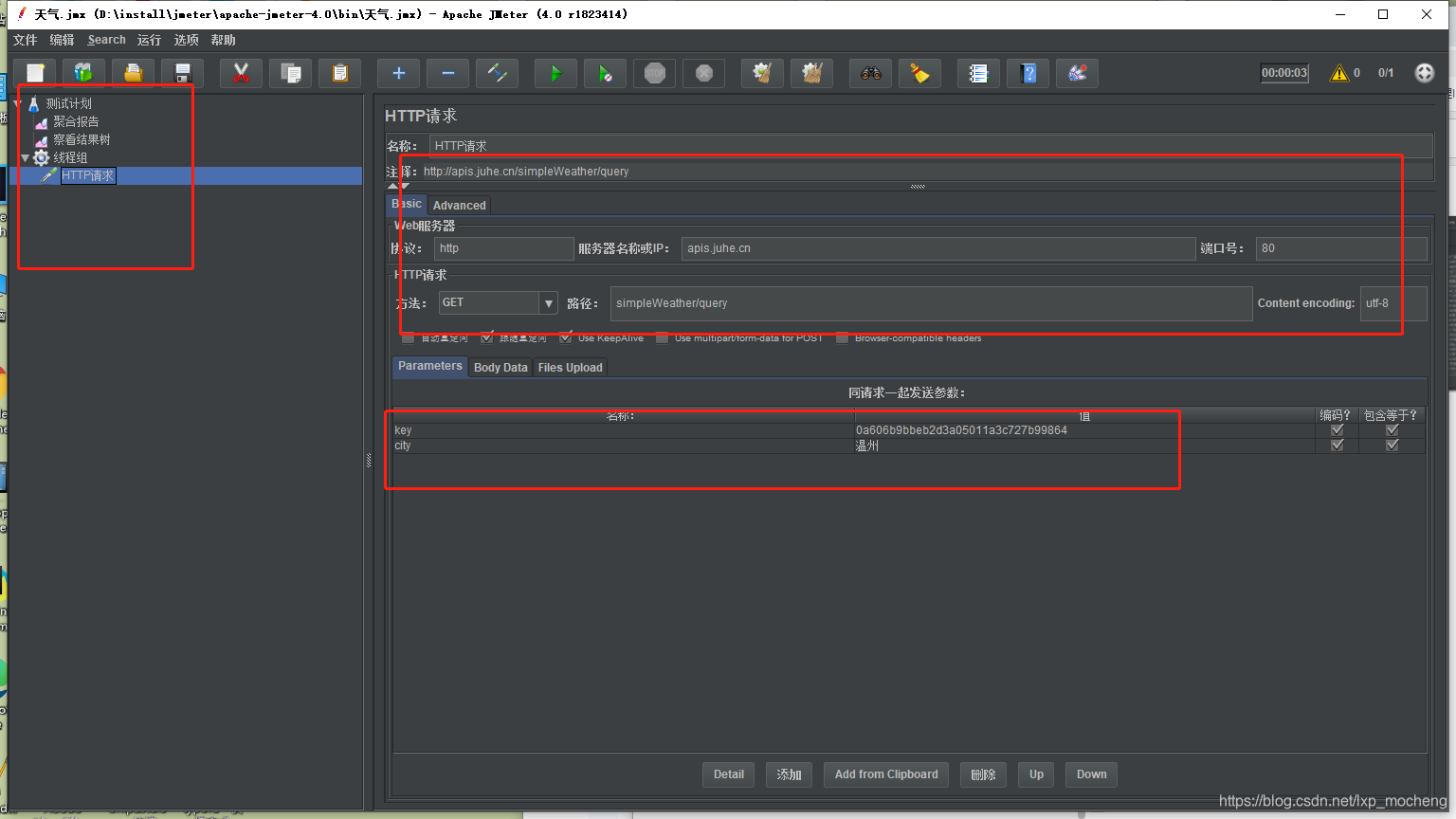The image size is (1456, 819).
Task: Click the New test plan toolbar icon
Action: point(35,73)
